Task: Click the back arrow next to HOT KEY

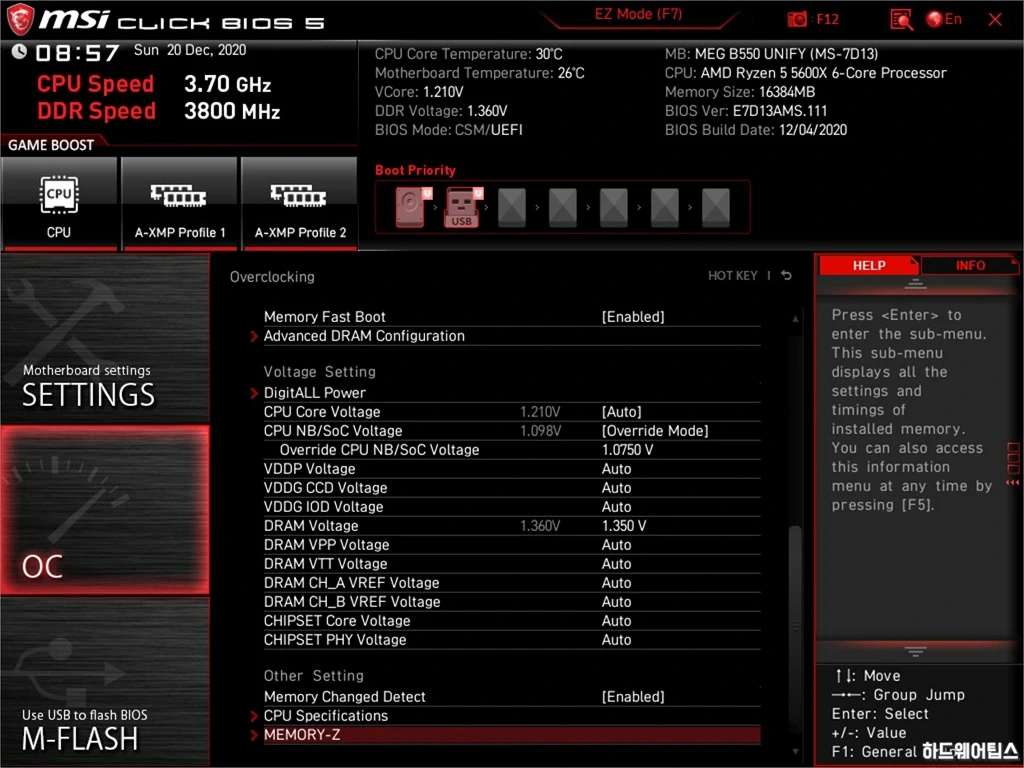Action: 786,276
